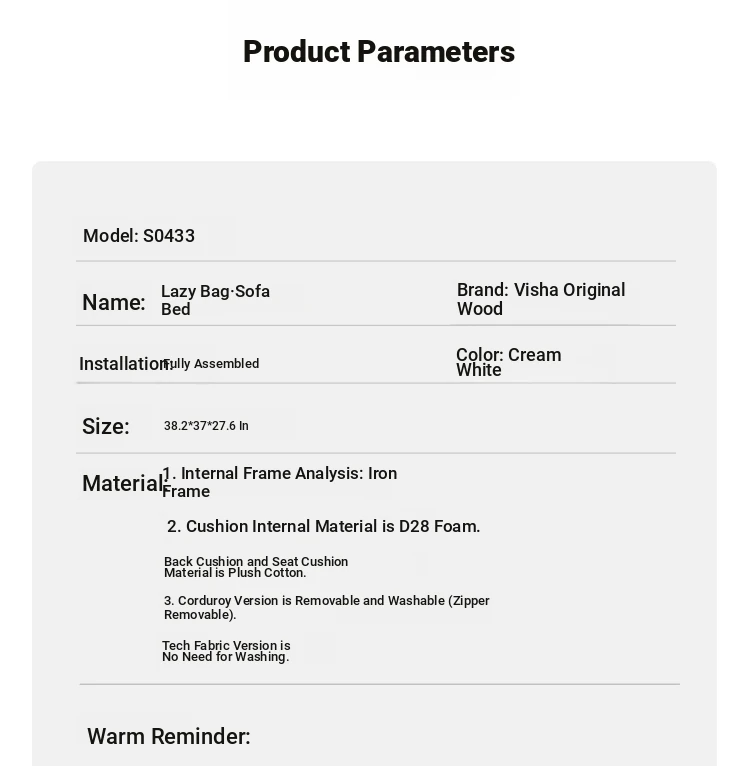Select the Model: S0433 text
Screen dimensions: 750x766
[139, 236]
